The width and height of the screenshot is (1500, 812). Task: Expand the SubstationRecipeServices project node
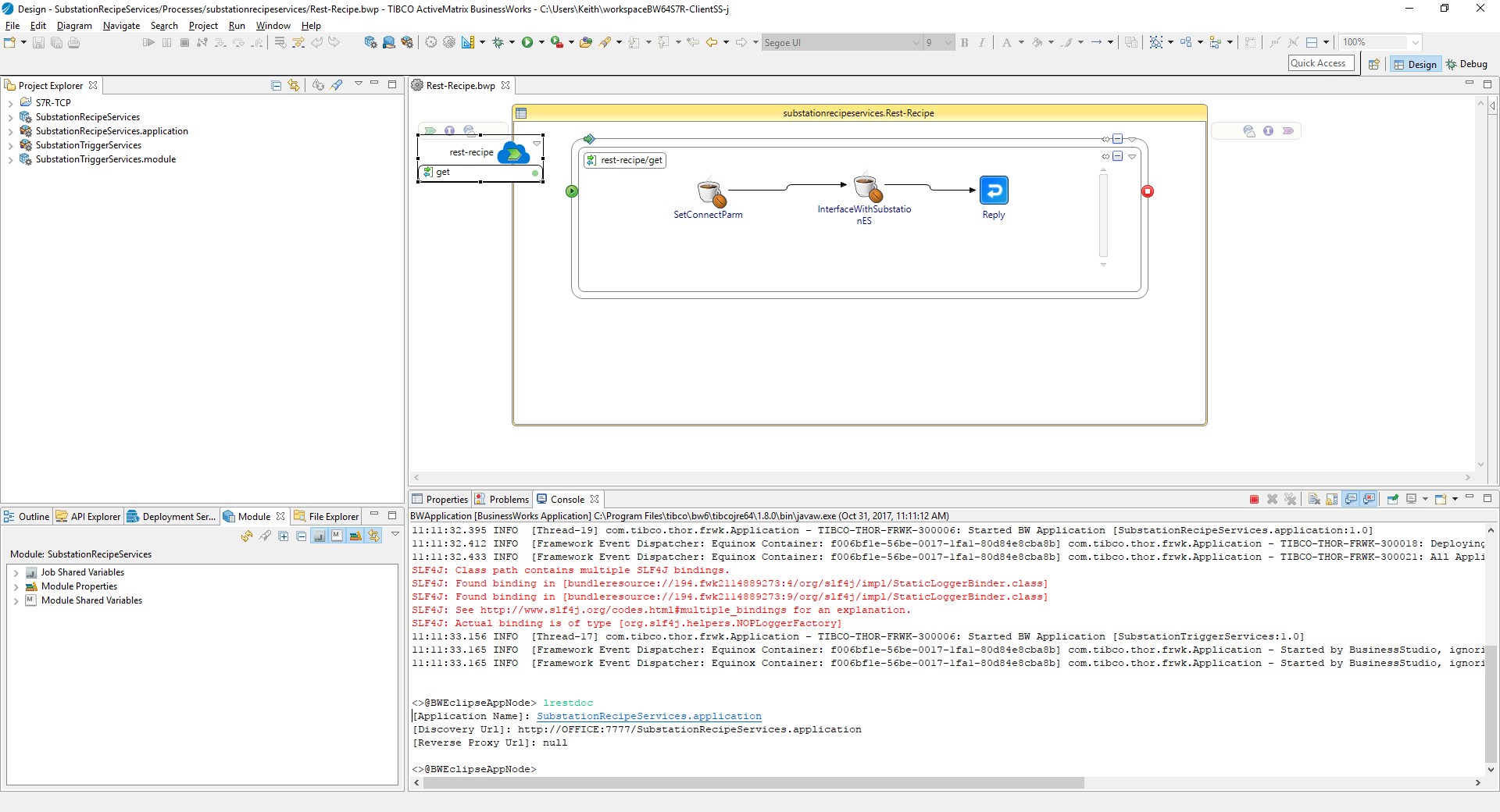pyautogui.click(x=10, y=118)
